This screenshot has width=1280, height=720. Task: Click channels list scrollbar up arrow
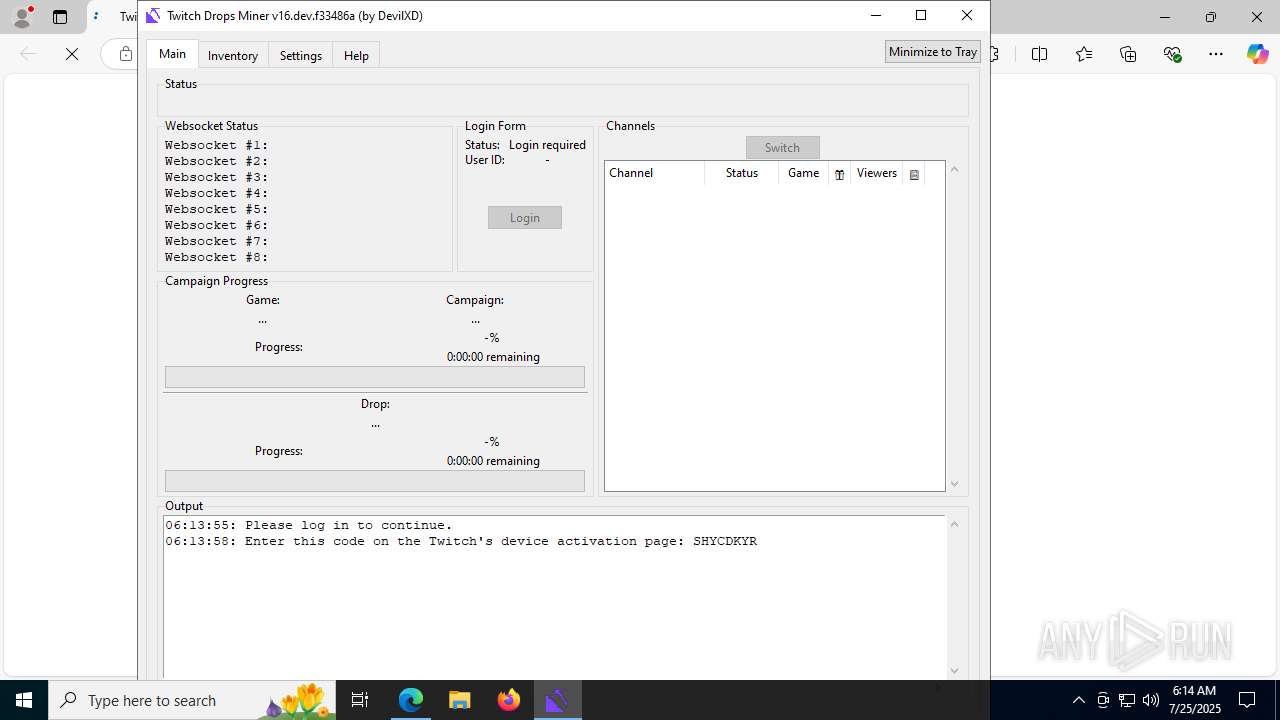click(954, 170)
